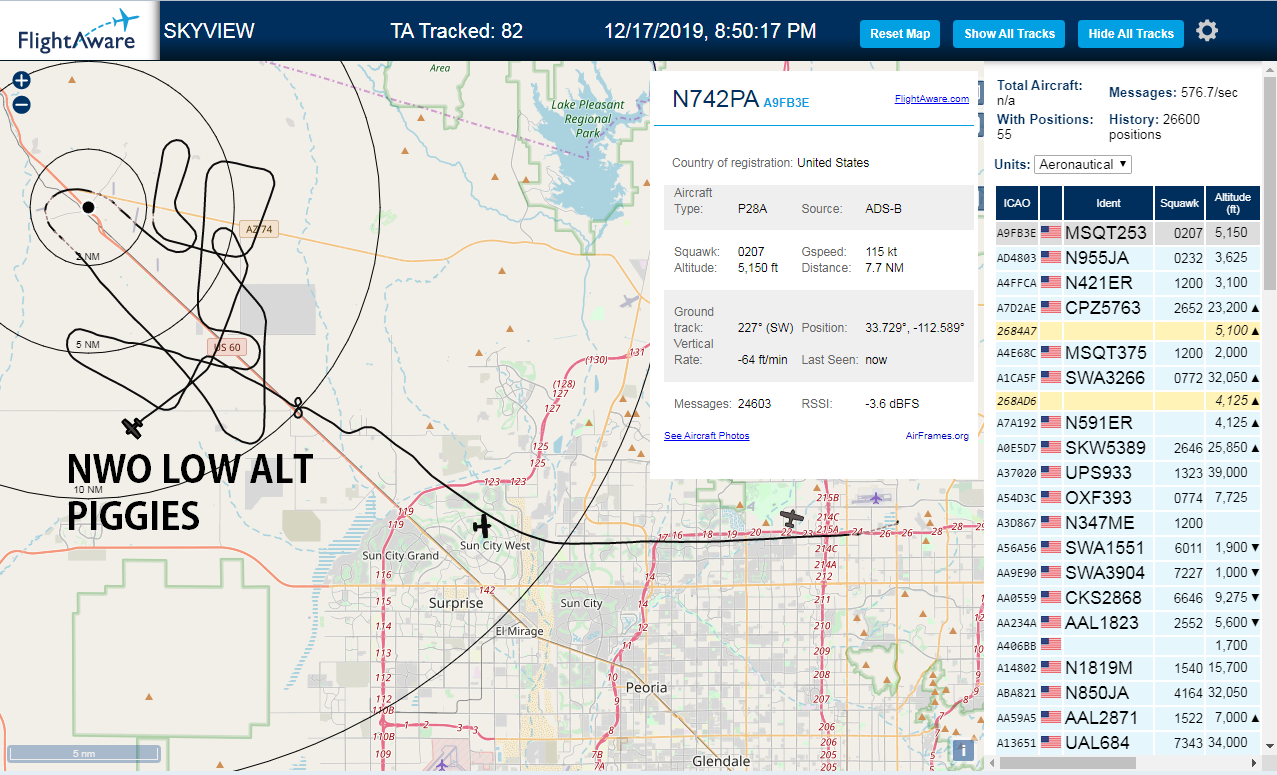This screenshot has width=1277, height=775.
Task: Zoom in the map with plus button
Action: [21, 82]
